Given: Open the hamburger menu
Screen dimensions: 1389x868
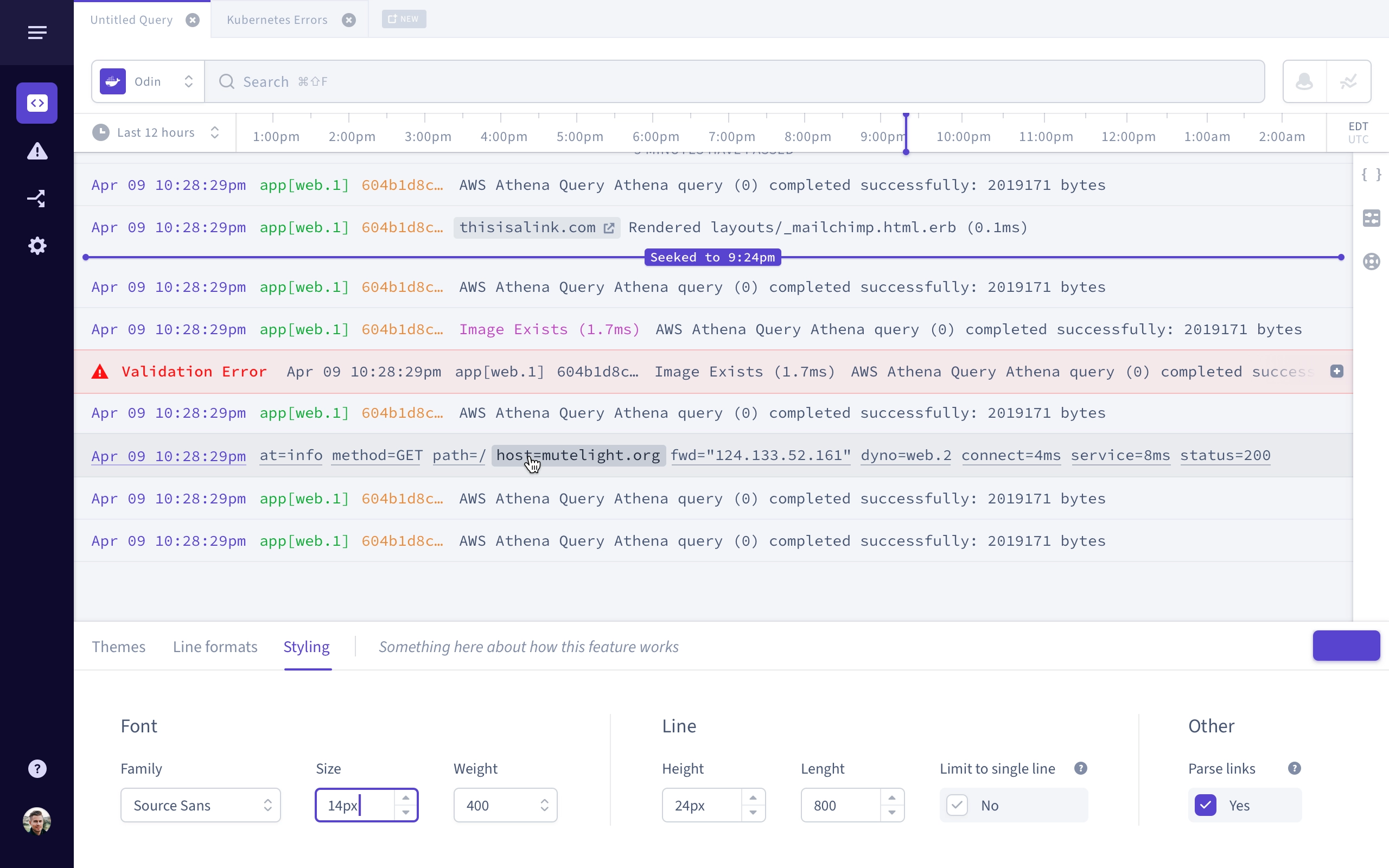Looking at the screenshot, I should 37,32.
